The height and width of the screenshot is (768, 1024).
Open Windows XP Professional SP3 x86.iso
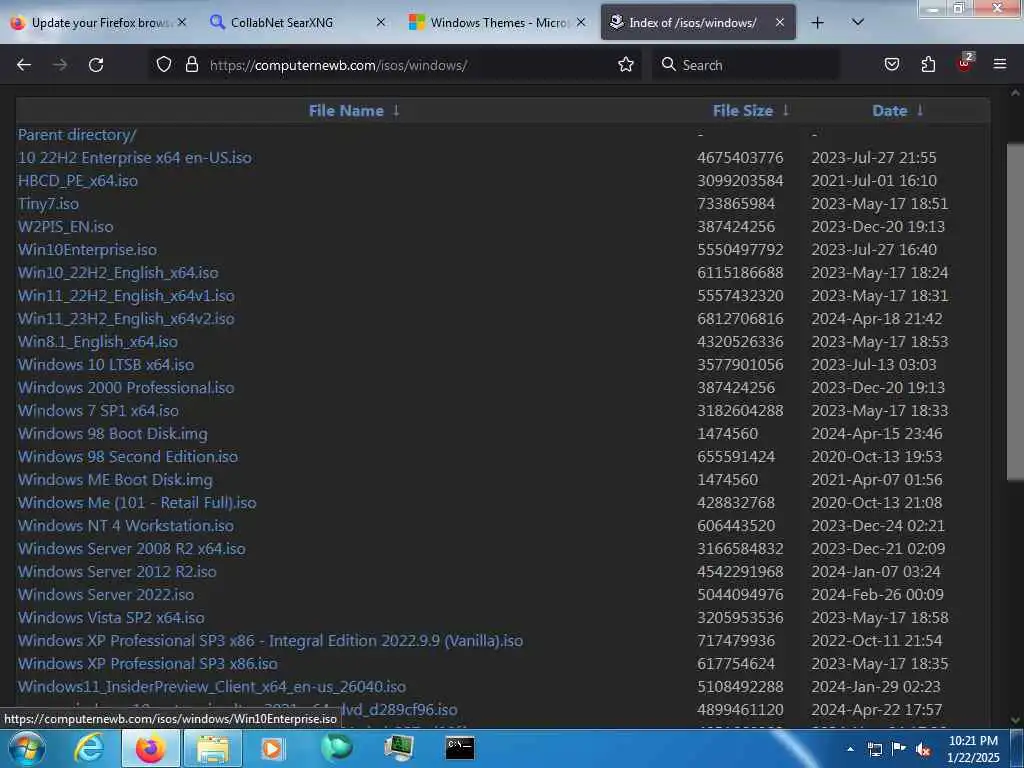point(148,664)
